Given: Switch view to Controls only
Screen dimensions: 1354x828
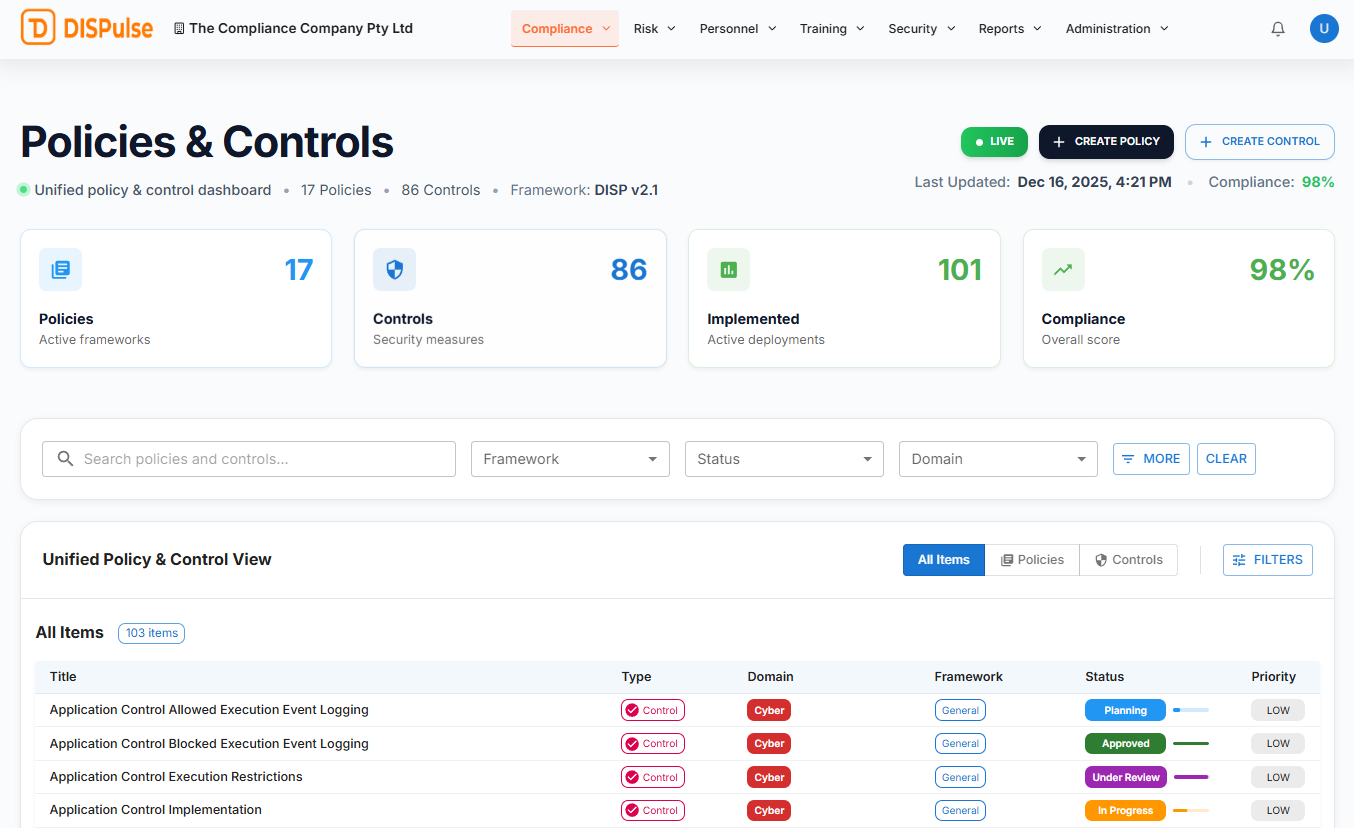Looking at the screenshot, I should (1128, 560).
